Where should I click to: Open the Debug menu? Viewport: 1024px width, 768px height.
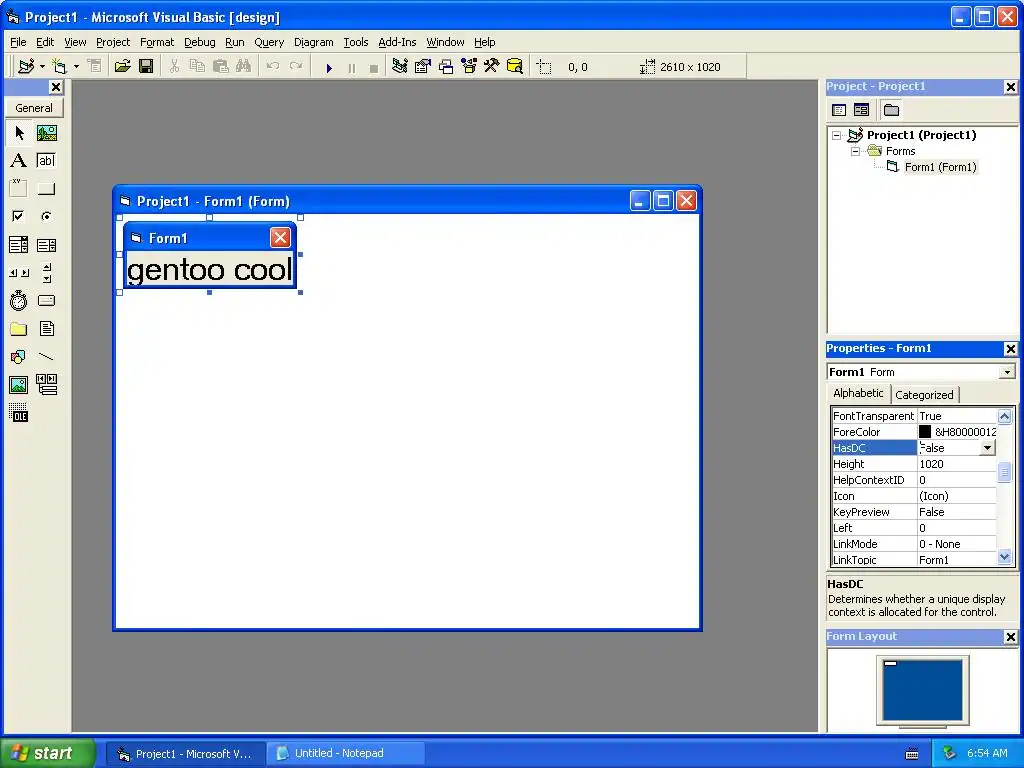point(199,42)
